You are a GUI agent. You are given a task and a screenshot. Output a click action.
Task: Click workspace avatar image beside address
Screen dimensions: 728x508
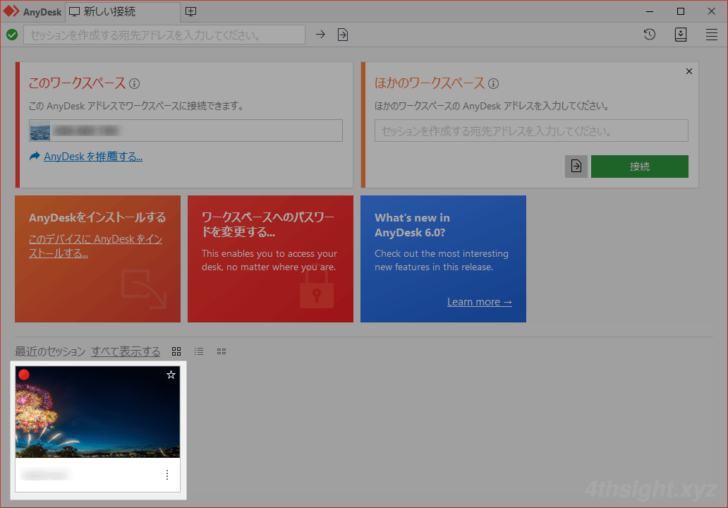pos(40,131)
